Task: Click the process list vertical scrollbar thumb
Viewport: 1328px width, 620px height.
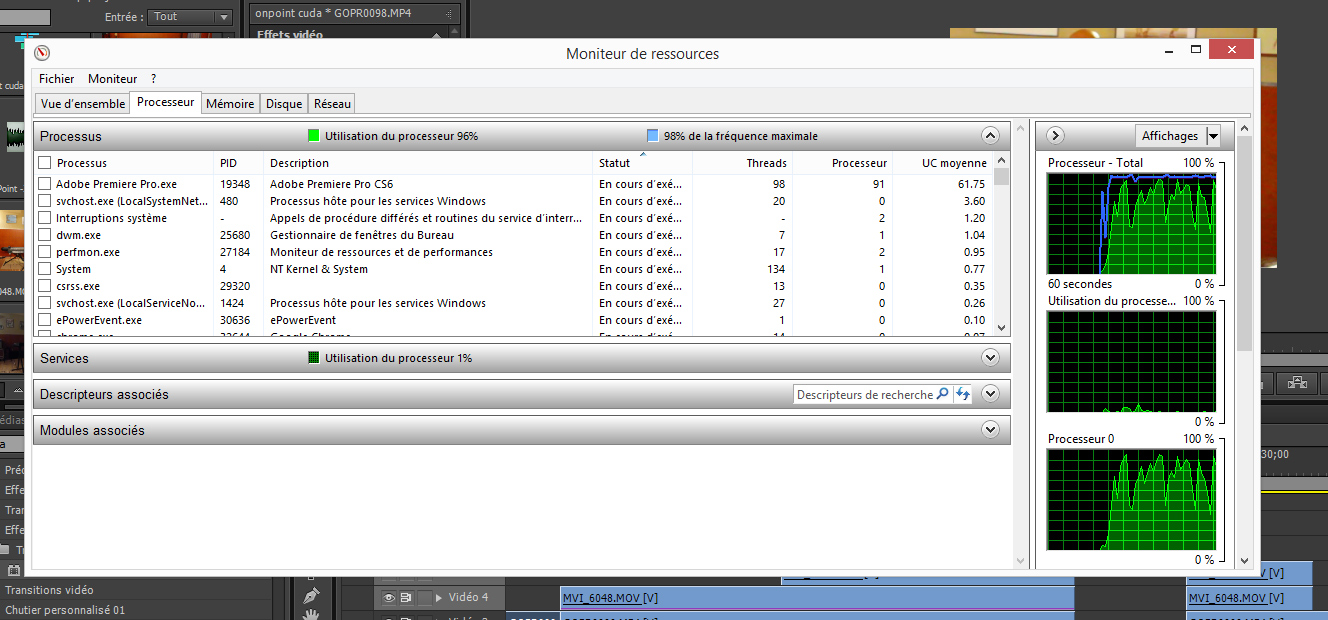Action: [x=1002, y=176]
